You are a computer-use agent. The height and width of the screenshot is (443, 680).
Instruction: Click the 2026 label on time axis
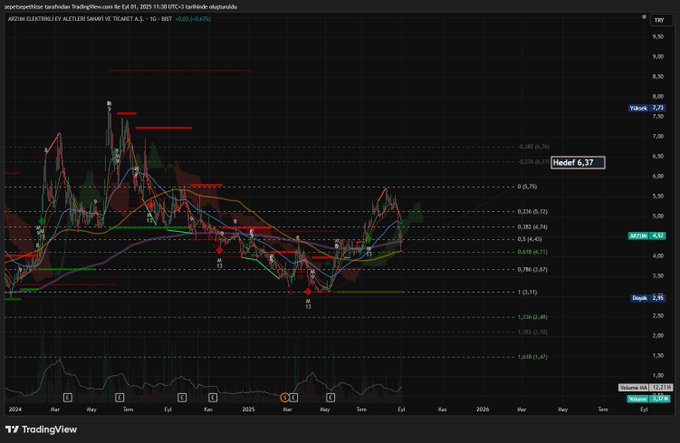coord(483,409)
